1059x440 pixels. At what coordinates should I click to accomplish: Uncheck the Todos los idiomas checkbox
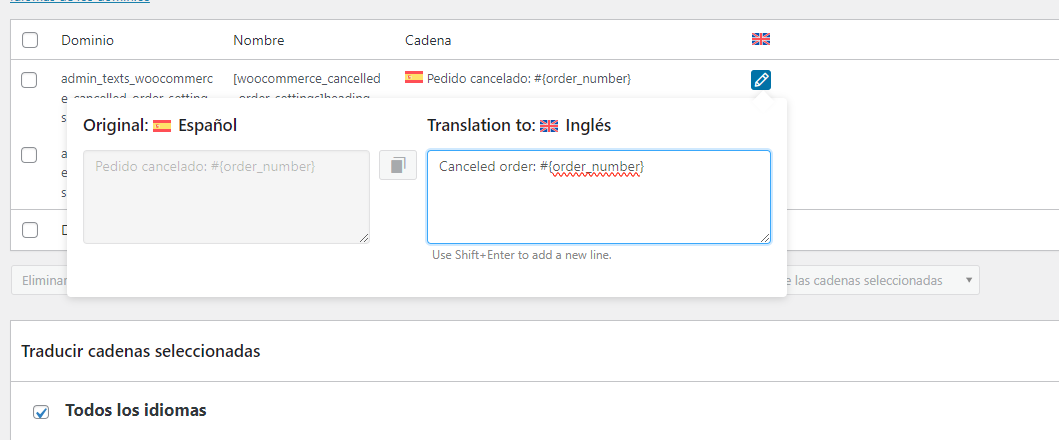pos(41,412)
